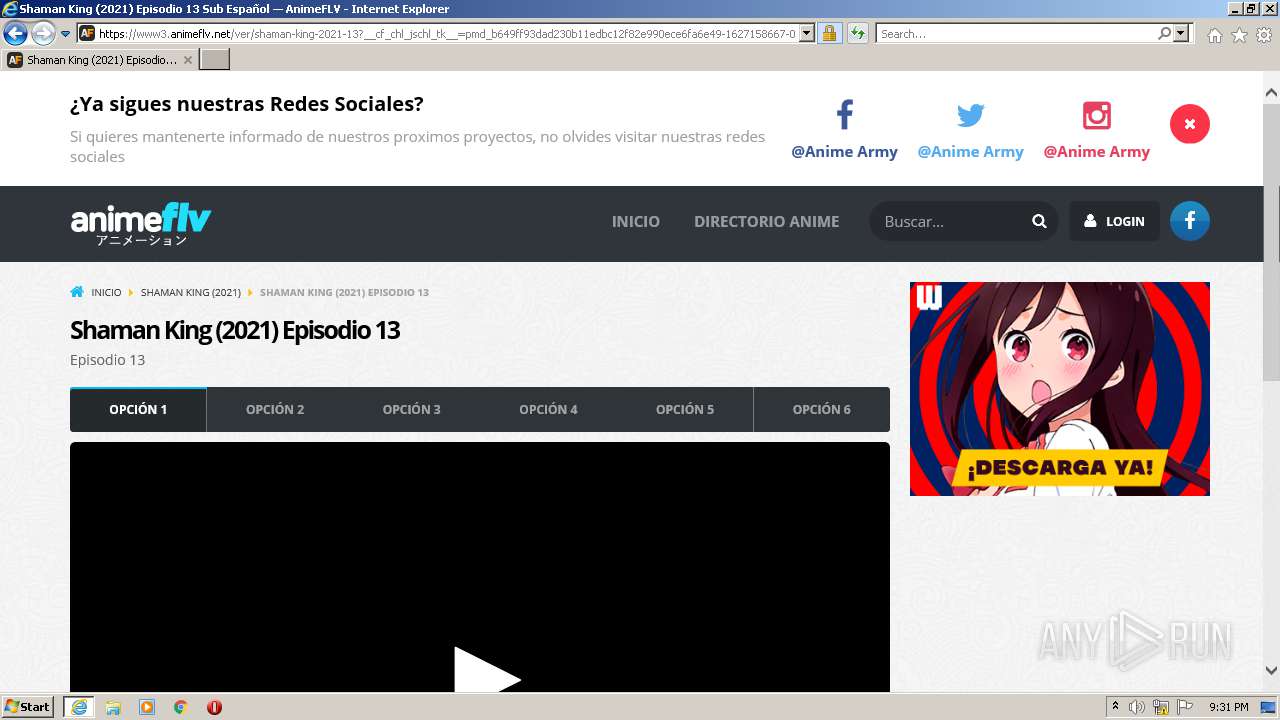Image resolution: width=1280 pixels, height=720 pixels.
Task: Click the volume speaker tray icon
Action: (x=1137, y=707)
